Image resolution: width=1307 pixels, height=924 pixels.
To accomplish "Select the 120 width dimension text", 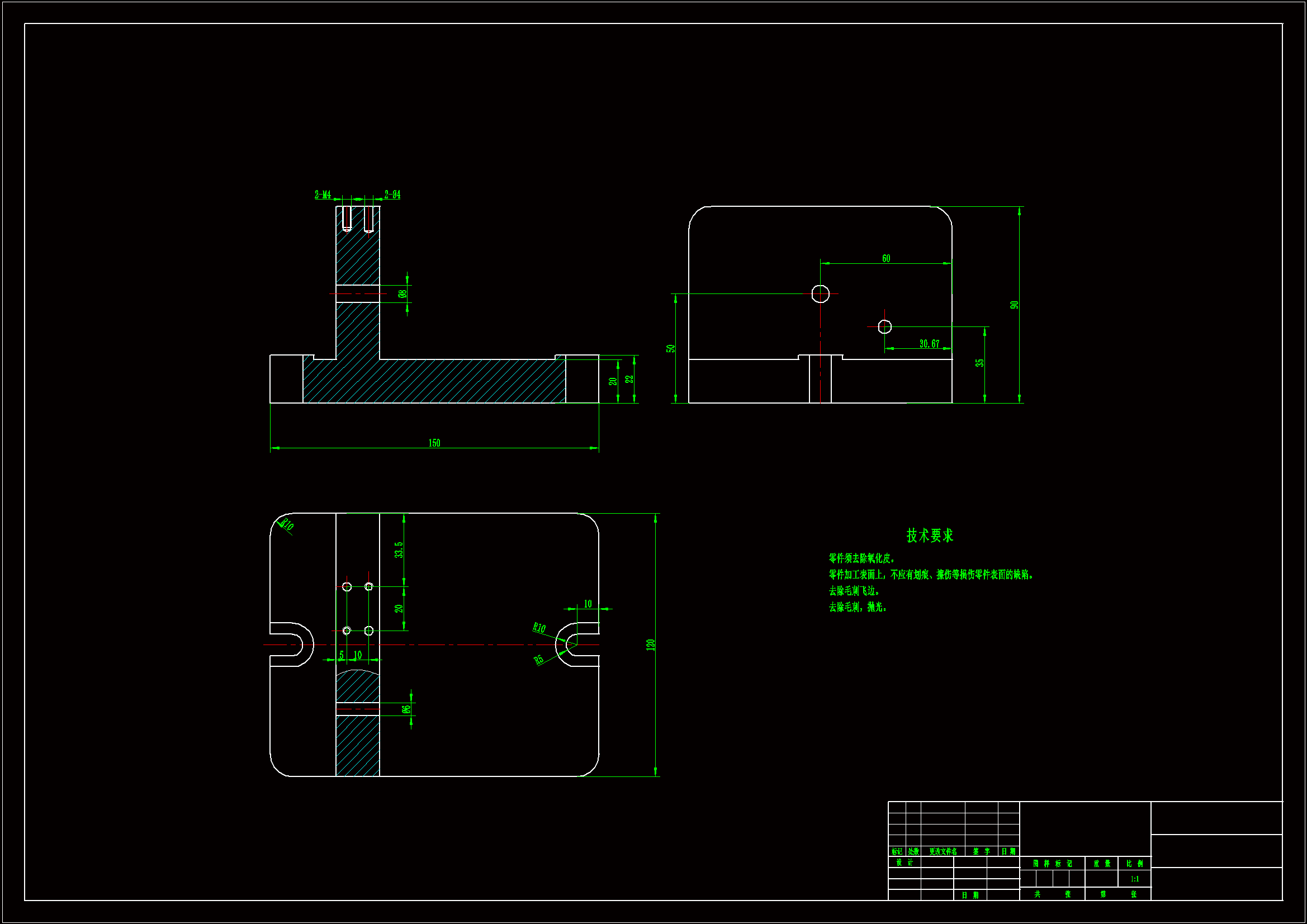I will (650, 645).
